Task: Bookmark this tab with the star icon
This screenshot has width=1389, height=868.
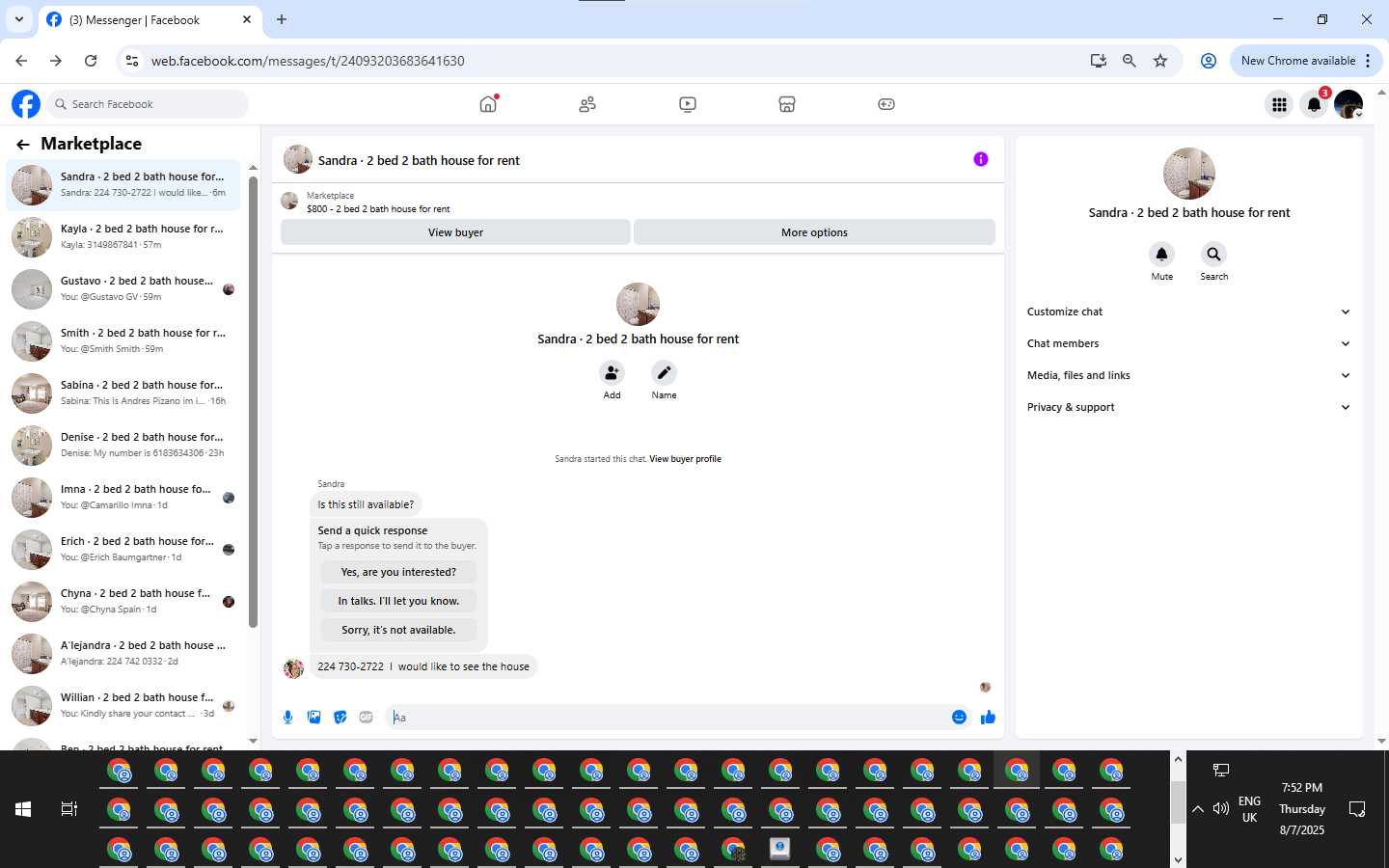Action: point(1160,61)
